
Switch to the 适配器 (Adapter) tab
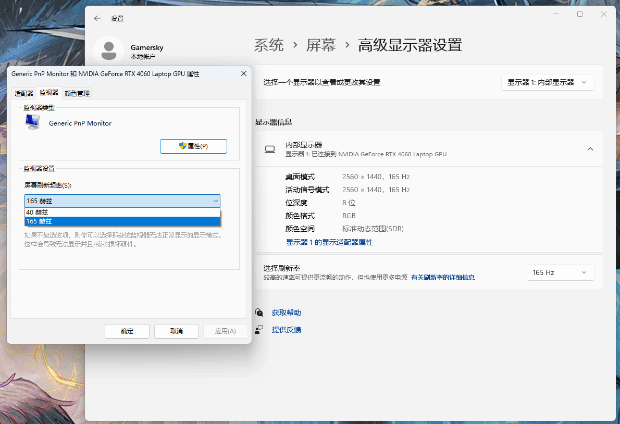[24, 93]
